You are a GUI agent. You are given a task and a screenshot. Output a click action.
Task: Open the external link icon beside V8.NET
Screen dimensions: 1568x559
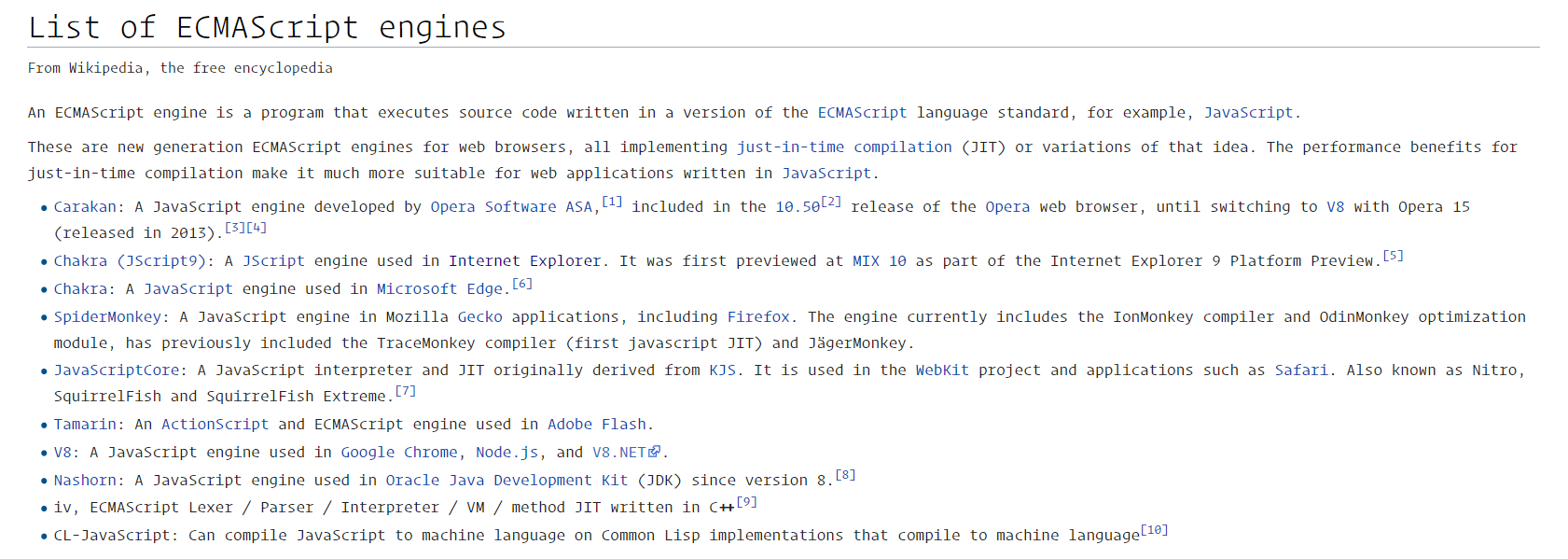coord(655,452)
